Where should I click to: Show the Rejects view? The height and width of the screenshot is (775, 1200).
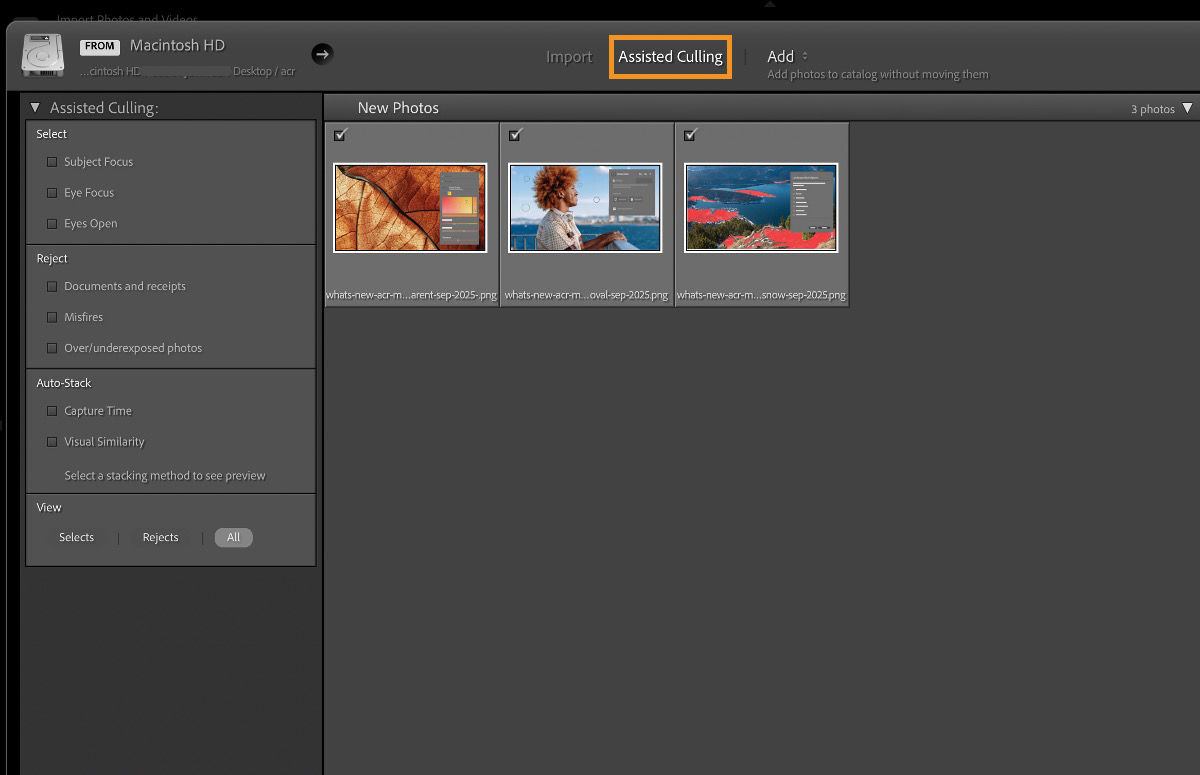click(x=159, y=537)
